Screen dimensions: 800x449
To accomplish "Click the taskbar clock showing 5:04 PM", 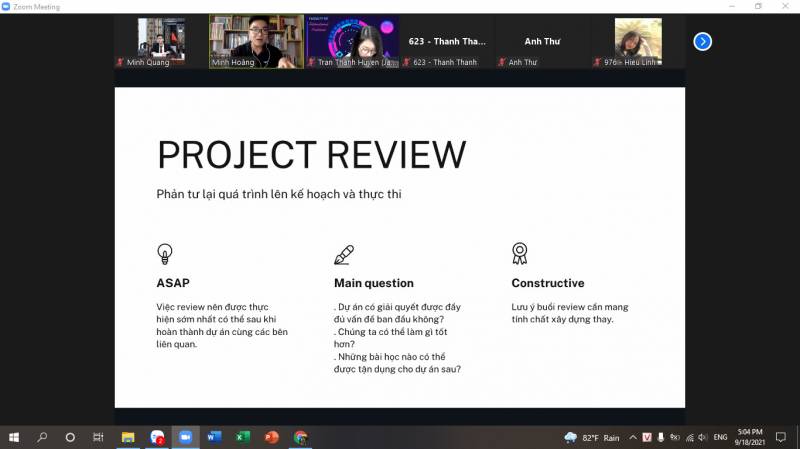I will click(750, 437).
